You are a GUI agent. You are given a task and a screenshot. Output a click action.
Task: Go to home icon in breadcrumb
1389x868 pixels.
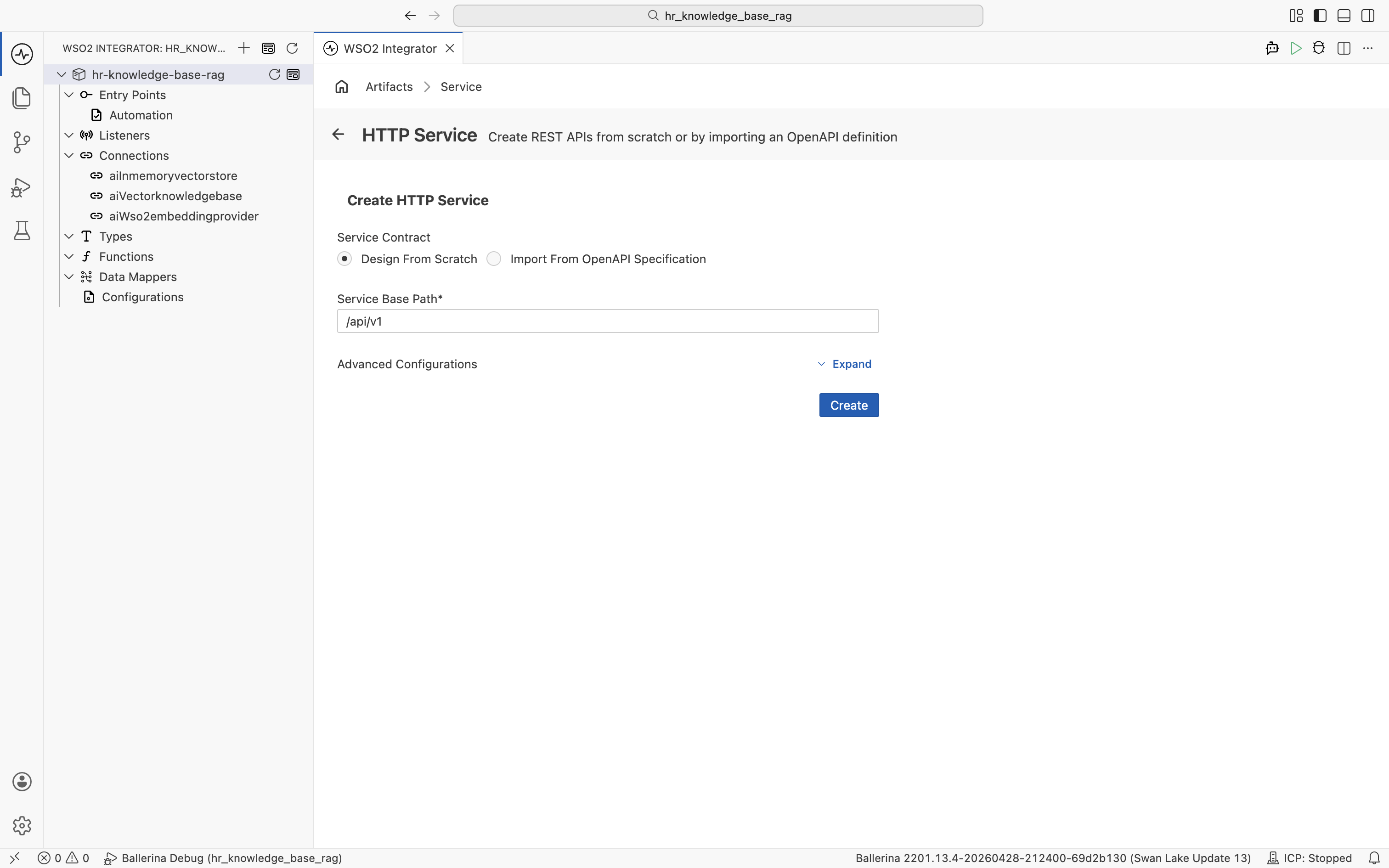(342, 87)
